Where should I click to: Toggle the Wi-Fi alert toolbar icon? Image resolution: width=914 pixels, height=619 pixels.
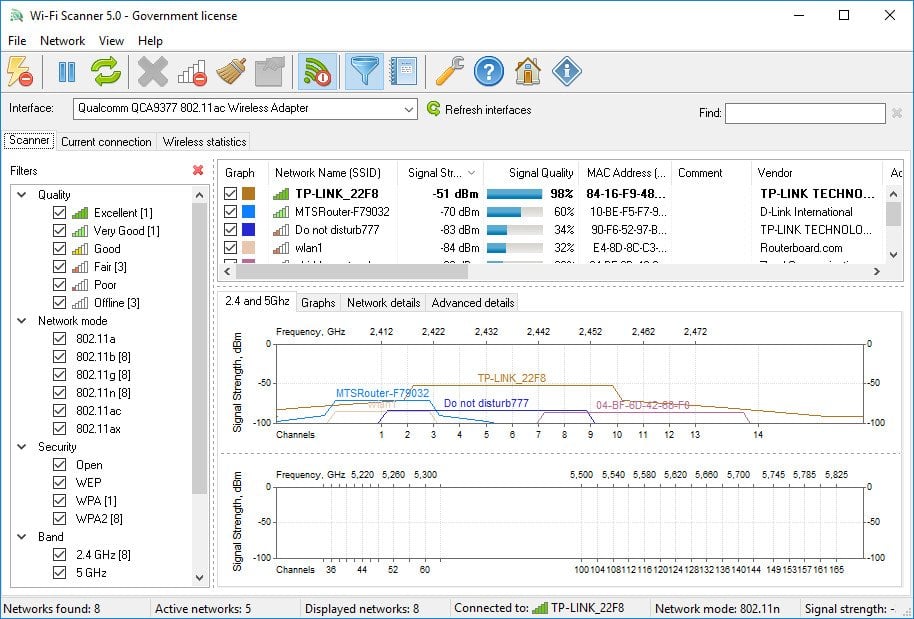[318, 72]
